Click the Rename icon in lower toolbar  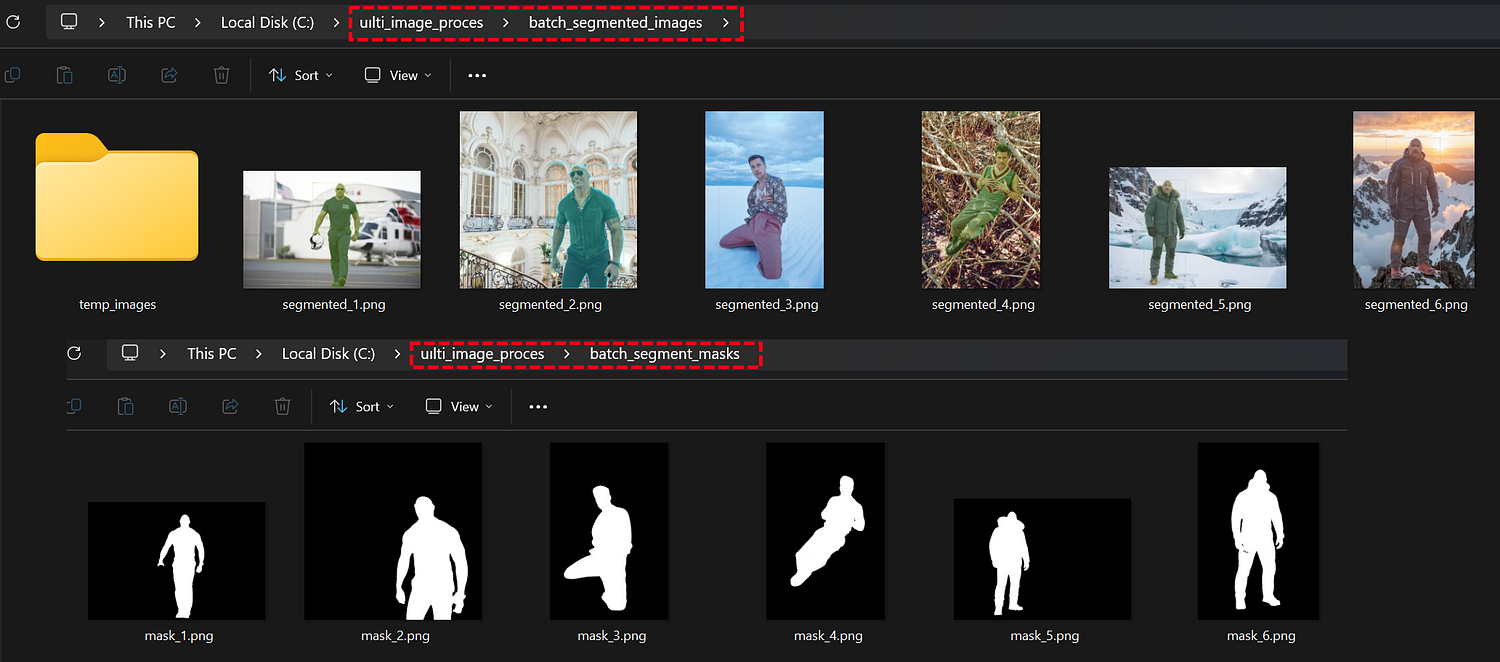pyautogui.click(x=177, y=406)
